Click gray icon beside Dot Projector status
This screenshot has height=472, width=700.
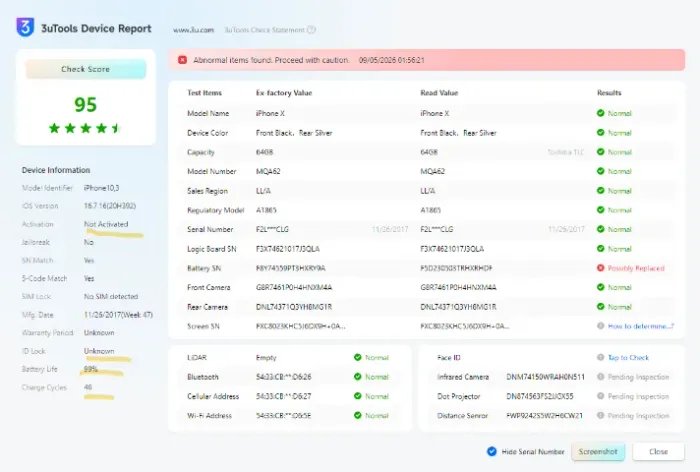click(600, 396)
